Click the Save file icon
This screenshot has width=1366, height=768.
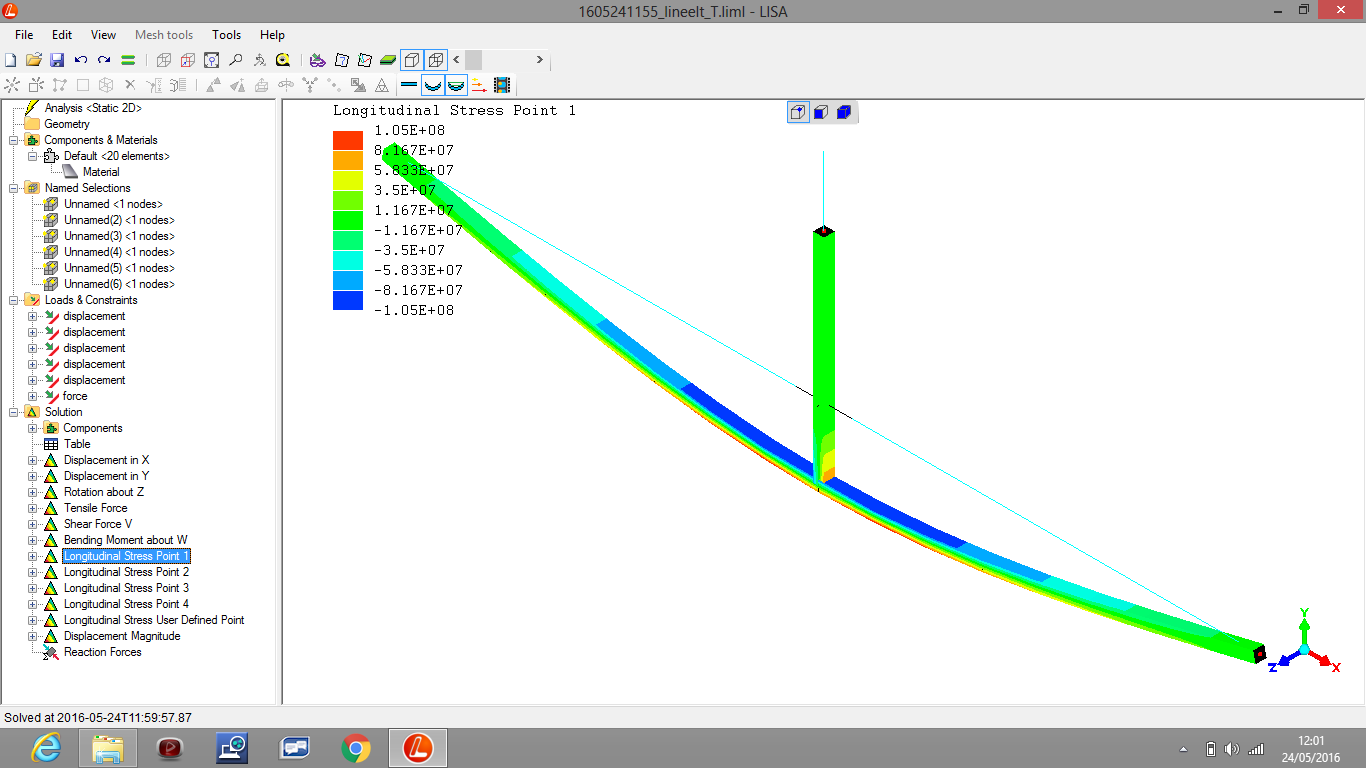[57, 60]
